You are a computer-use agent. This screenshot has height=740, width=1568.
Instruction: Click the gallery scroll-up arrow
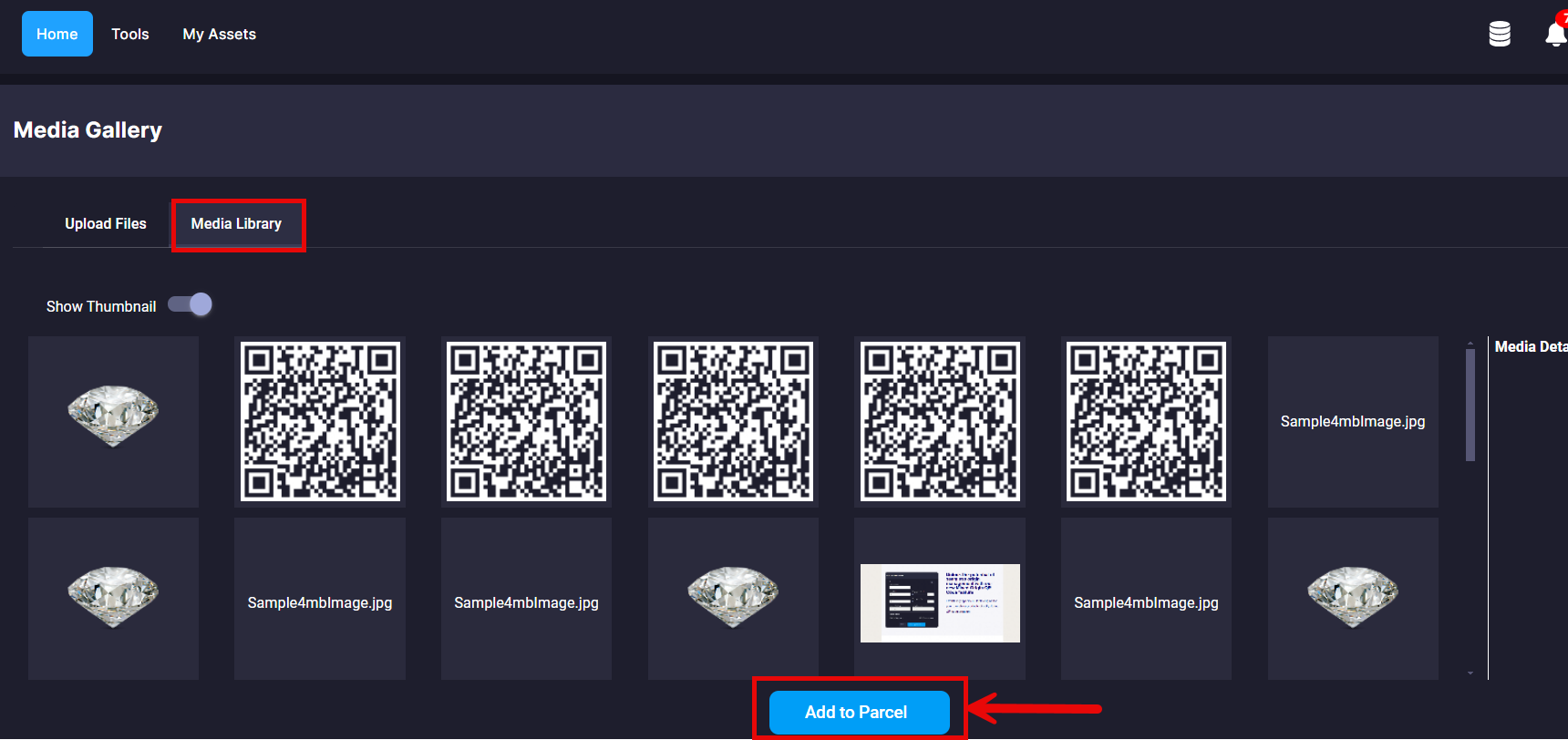coord(1470,343)
